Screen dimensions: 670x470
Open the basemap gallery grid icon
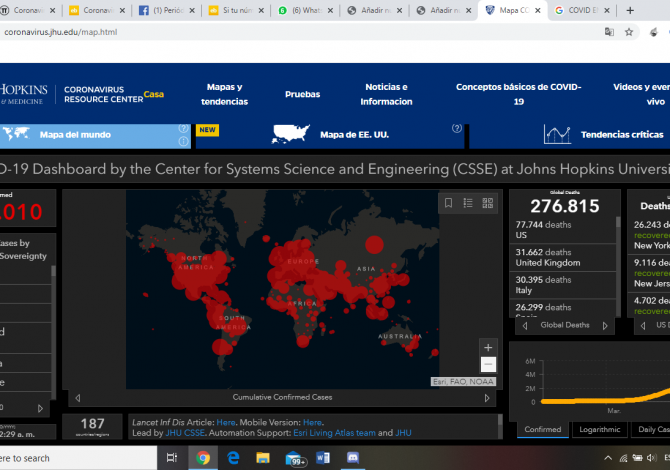coord(488,203)
